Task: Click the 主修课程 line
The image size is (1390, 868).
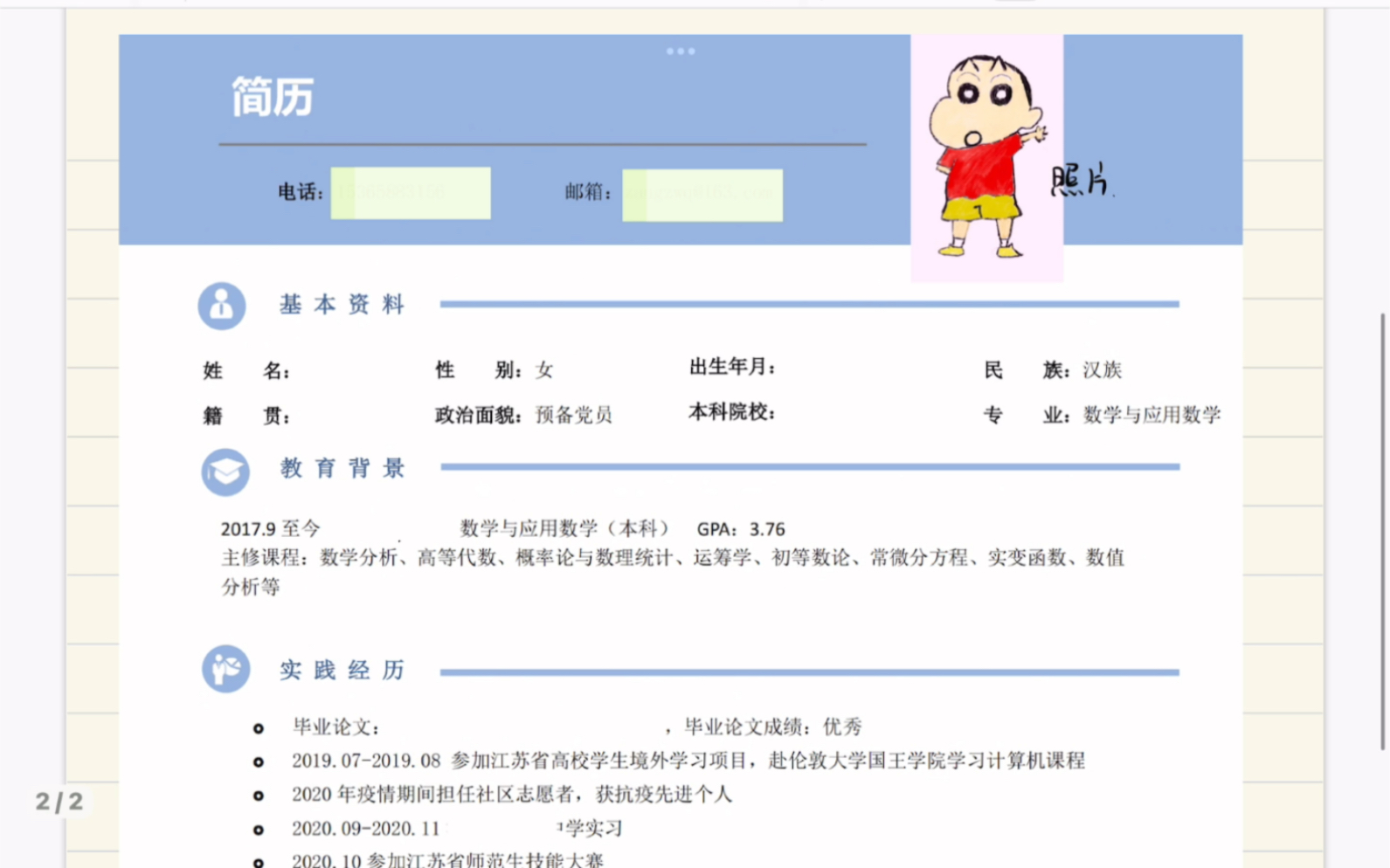Action: point(673,558)
